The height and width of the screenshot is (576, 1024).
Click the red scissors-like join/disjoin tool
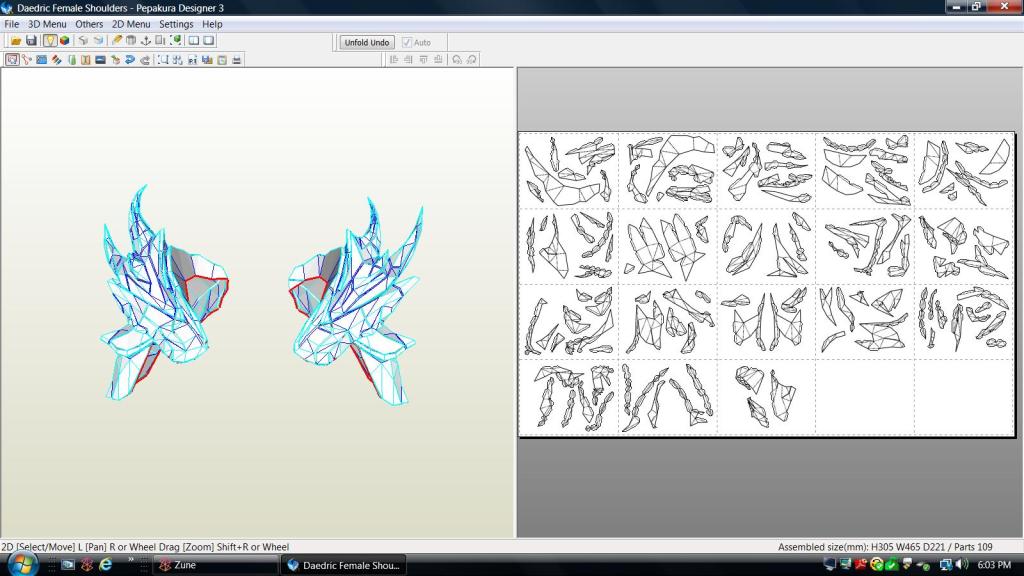[x=27, y=59]
